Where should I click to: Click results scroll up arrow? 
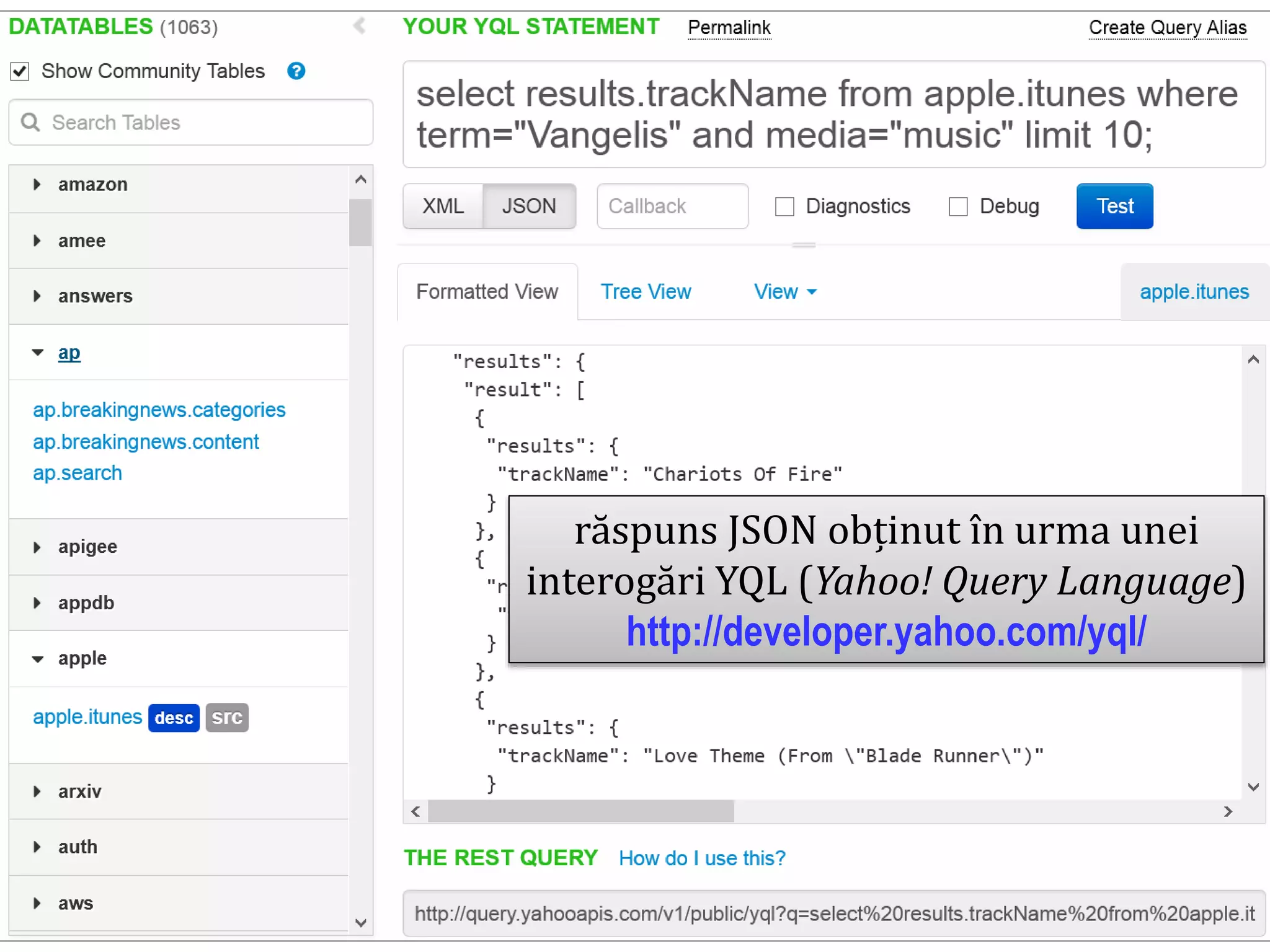[1253, 359]
